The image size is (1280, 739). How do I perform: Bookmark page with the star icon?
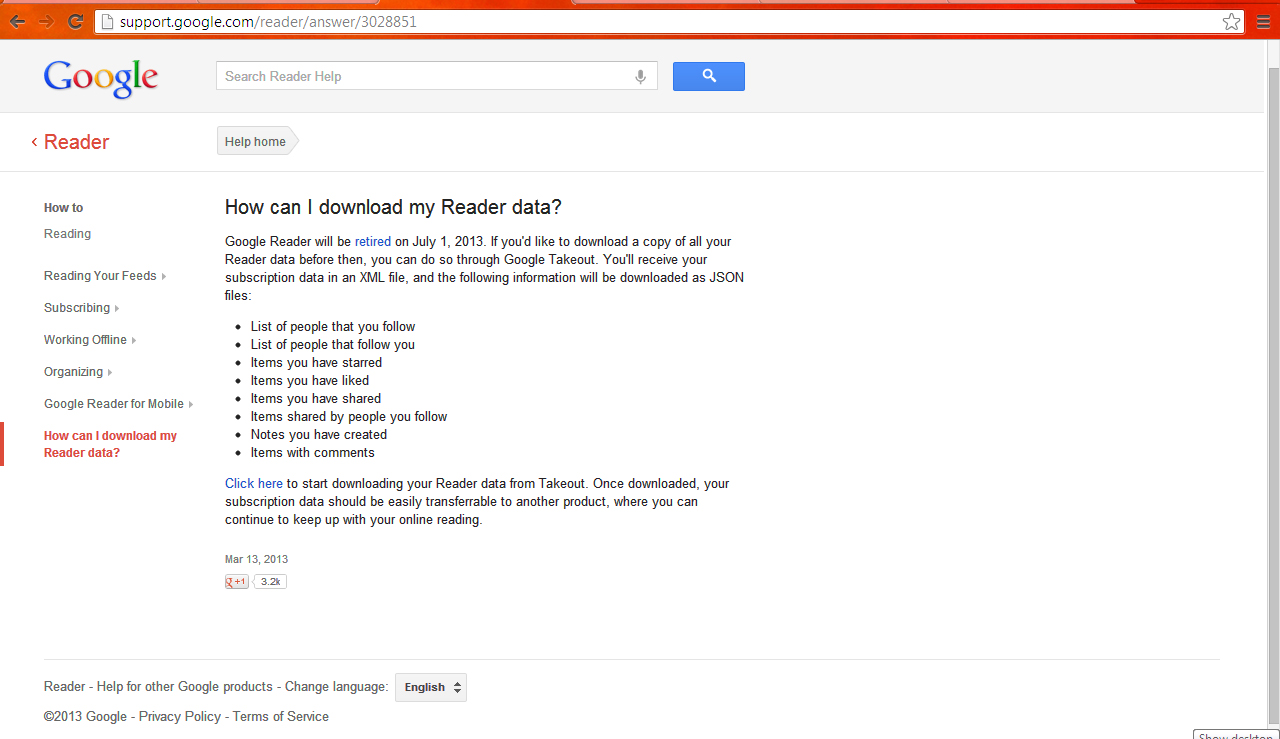tap(1231, 21)
